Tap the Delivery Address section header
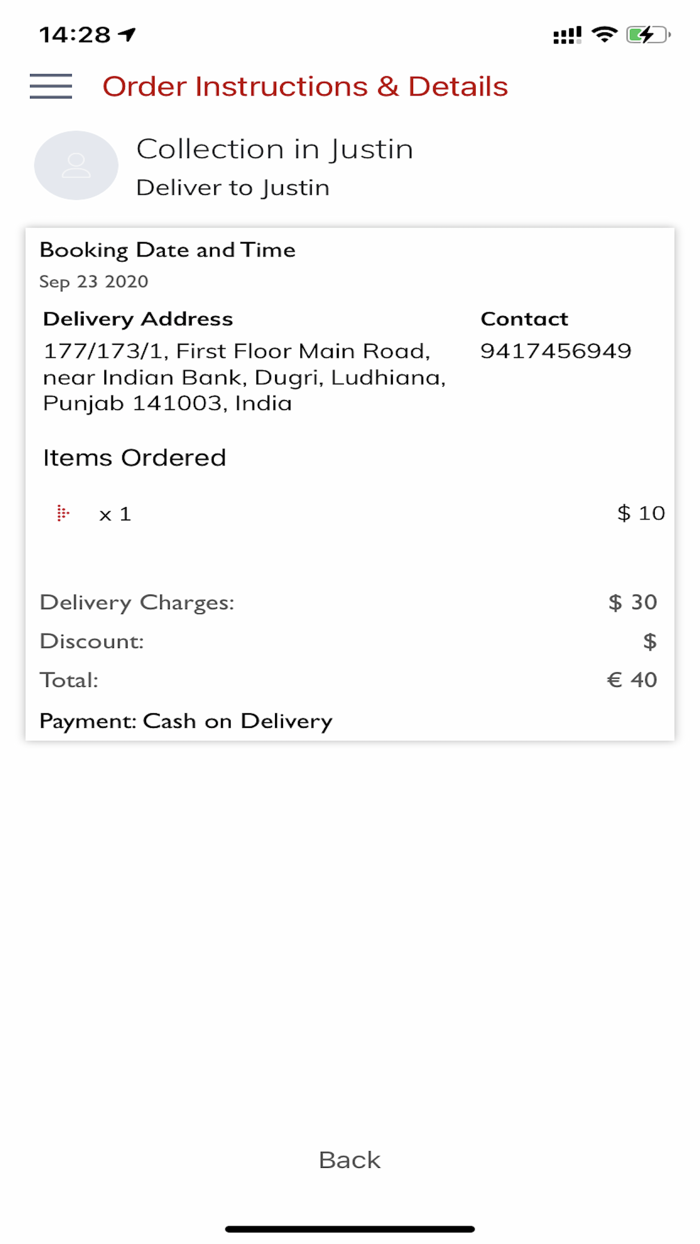The height and width of the screenshot is (1244, 700). pyautogui.click(x=138, y=319)
